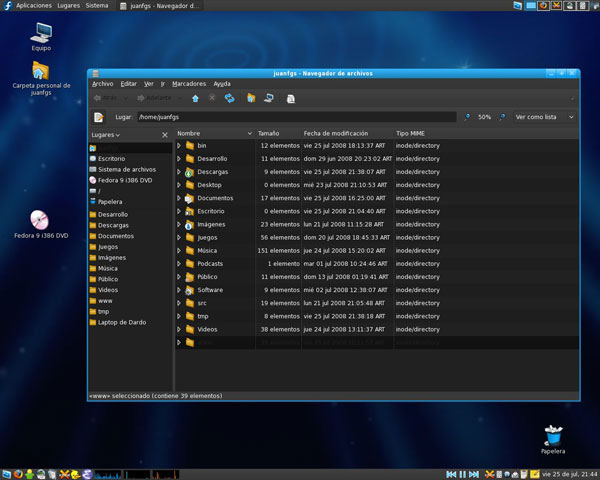This screenshot has height=480, width=600.
Task: Sort by the Nombre column header
Action: tap(215, 133)
